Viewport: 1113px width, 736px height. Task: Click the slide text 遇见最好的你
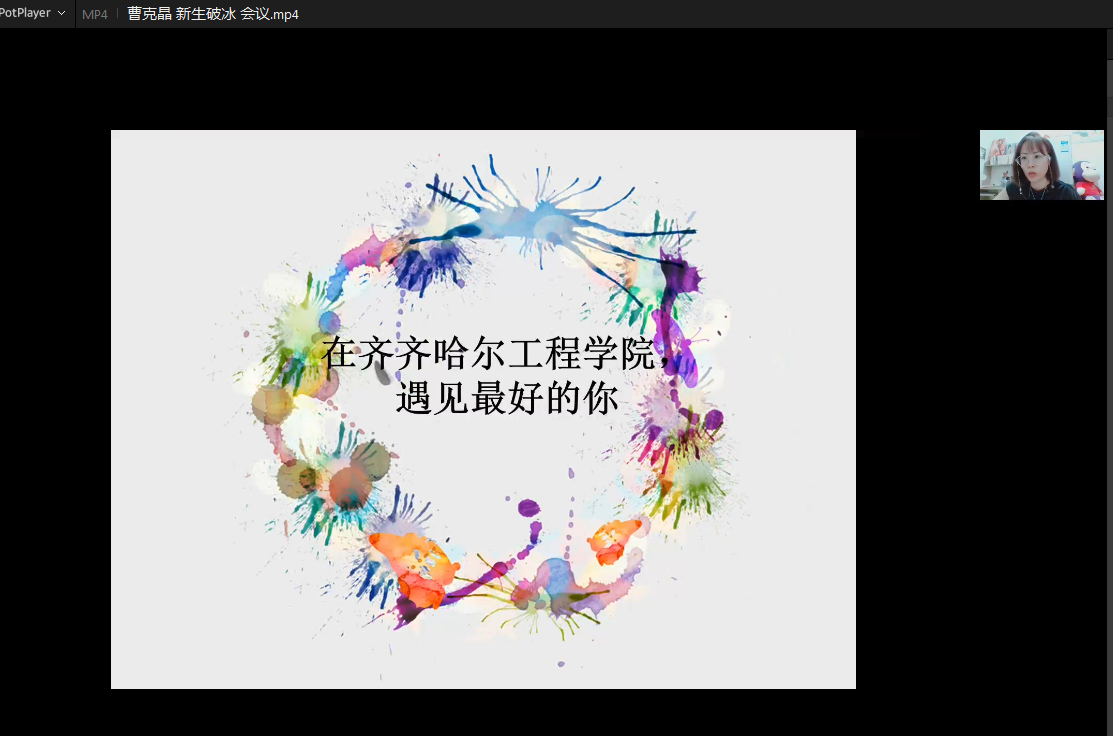coord(507,399)
